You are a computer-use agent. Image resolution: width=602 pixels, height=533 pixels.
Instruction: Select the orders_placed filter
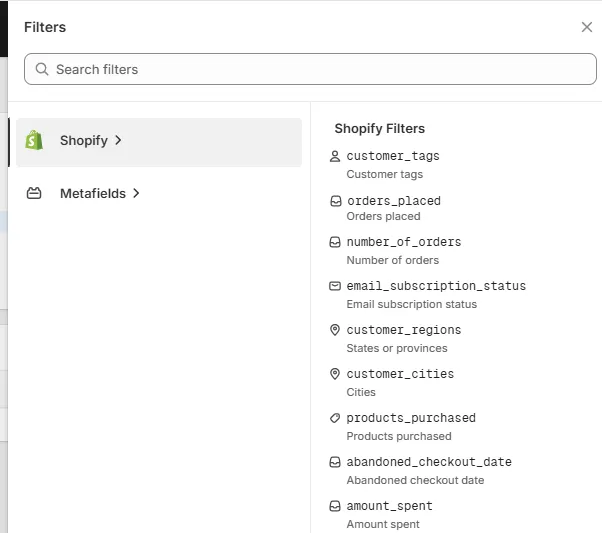[x=394, y=201]
